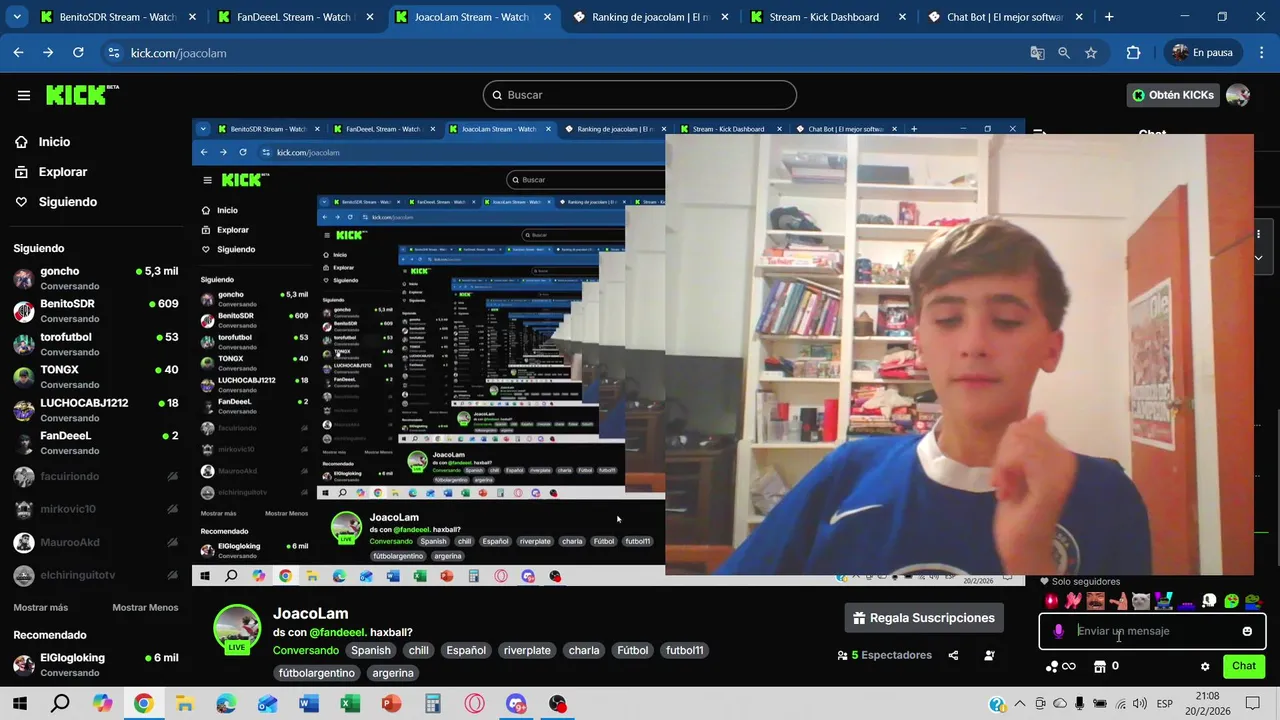Select the fútbolargentino tag
The image size is (1280, 720).
(x=316, y=673)
